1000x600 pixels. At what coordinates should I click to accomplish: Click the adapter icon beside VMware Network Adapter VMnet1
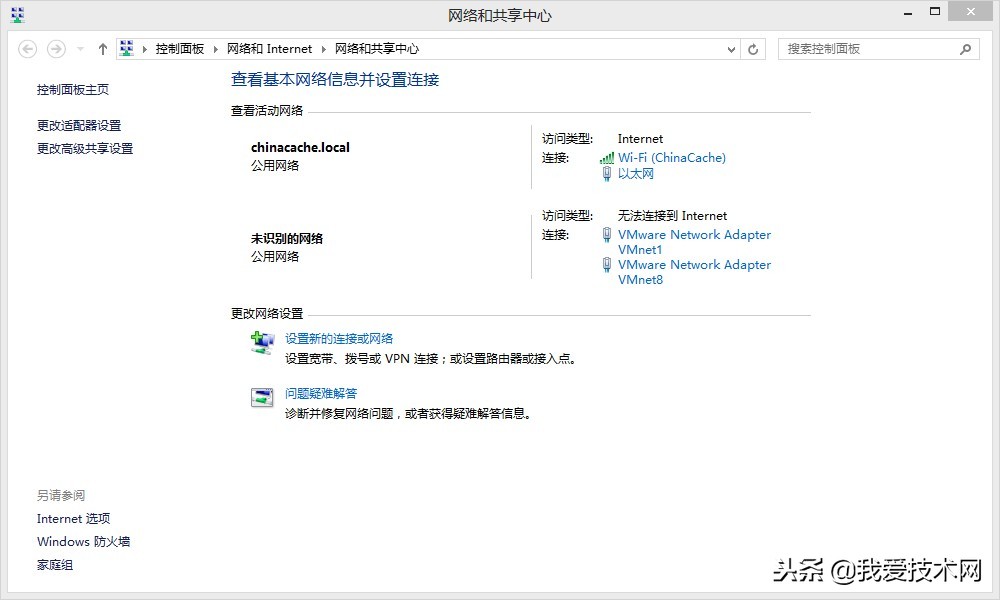pyautogui.click(x=607, y=235)
